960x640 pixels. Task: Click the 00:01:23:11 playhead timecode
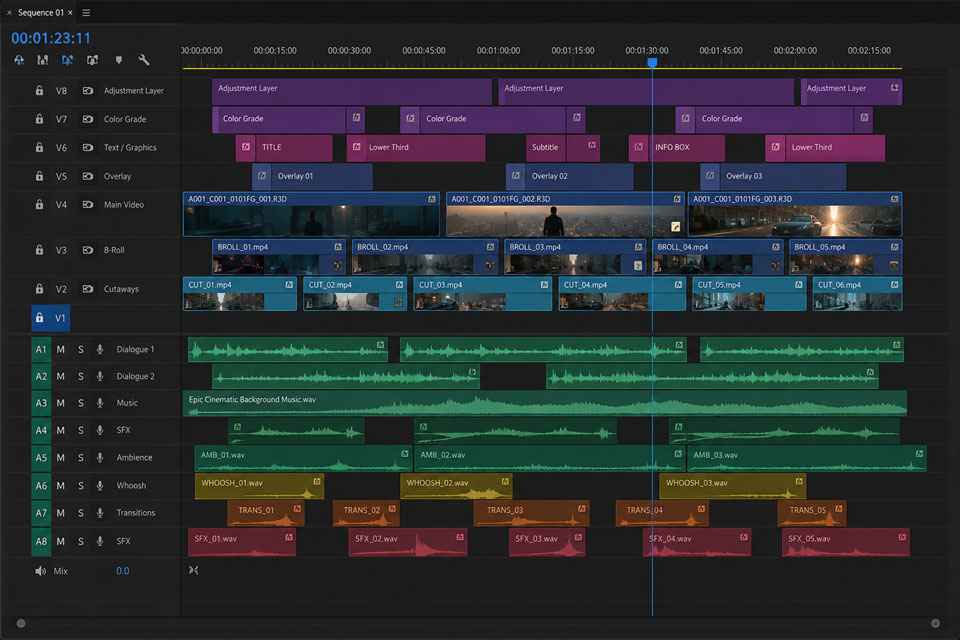[51, 38]
